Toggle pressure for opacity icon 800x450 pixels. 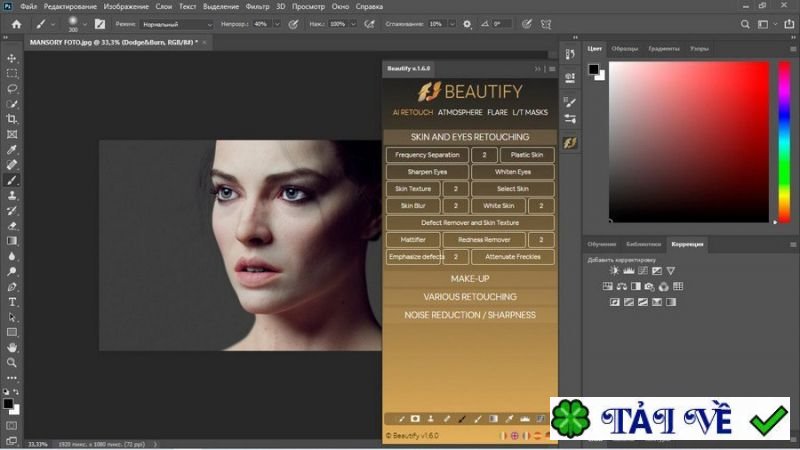pyautogui.click(x=291, y=23)
